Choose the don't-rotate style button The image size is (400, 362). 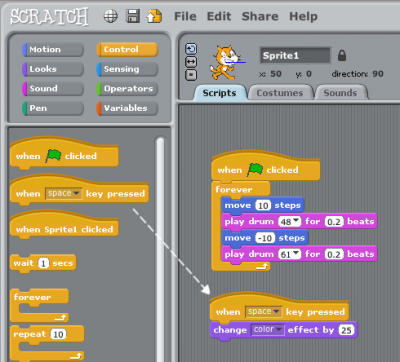click(191, 75)
